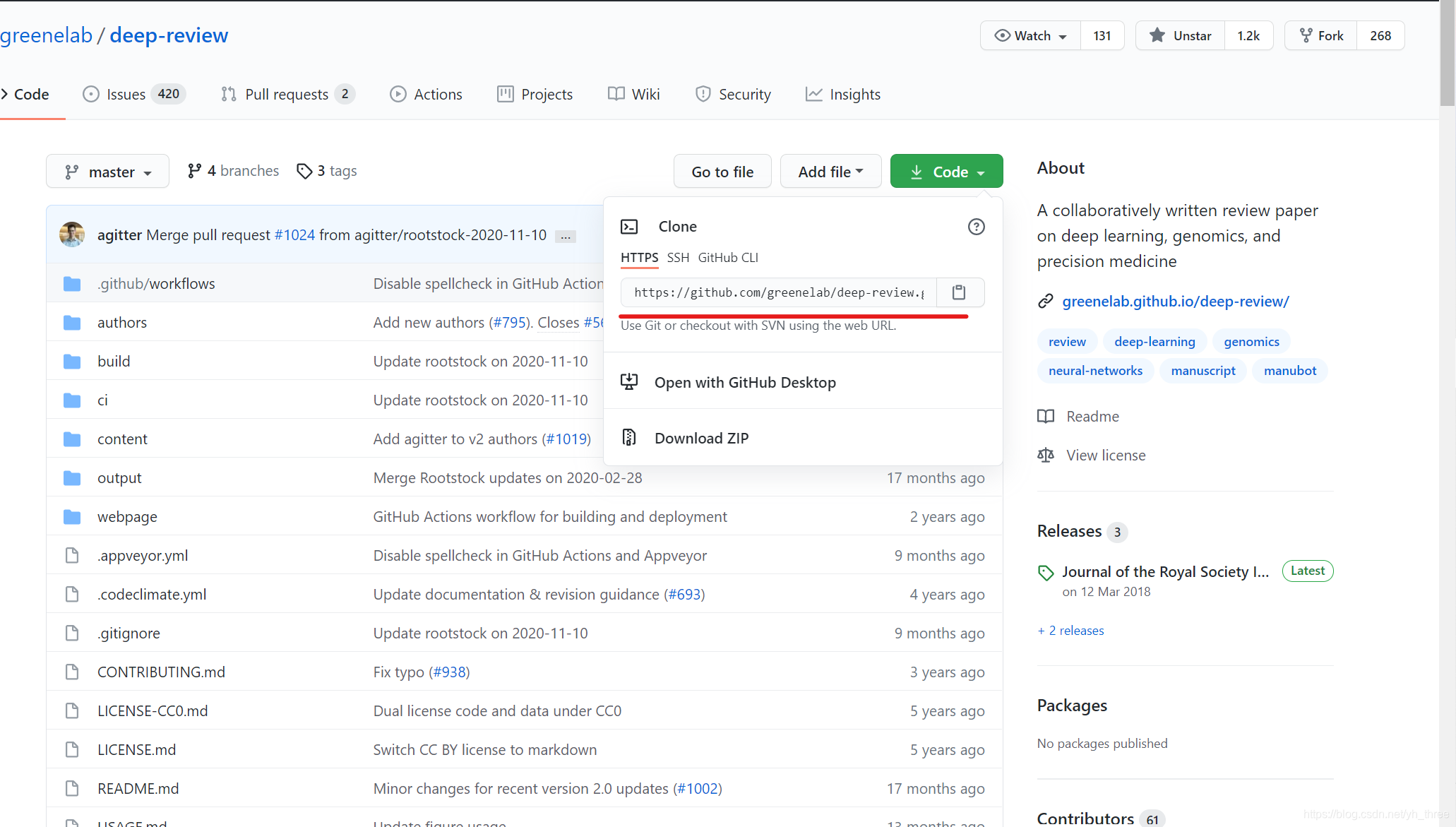Open the Issues tab
This screenshot has height=827, width=1456.
coord(133,94)
